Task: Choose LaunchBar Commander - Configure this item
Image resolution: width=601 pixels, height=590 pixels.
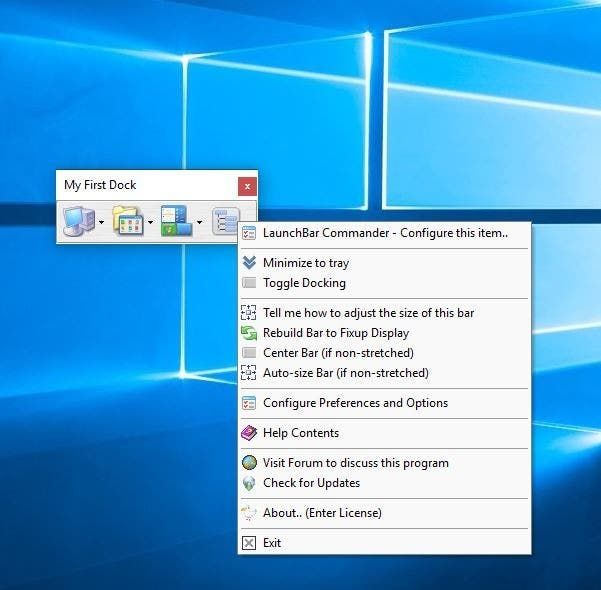Action: point(384,233)
